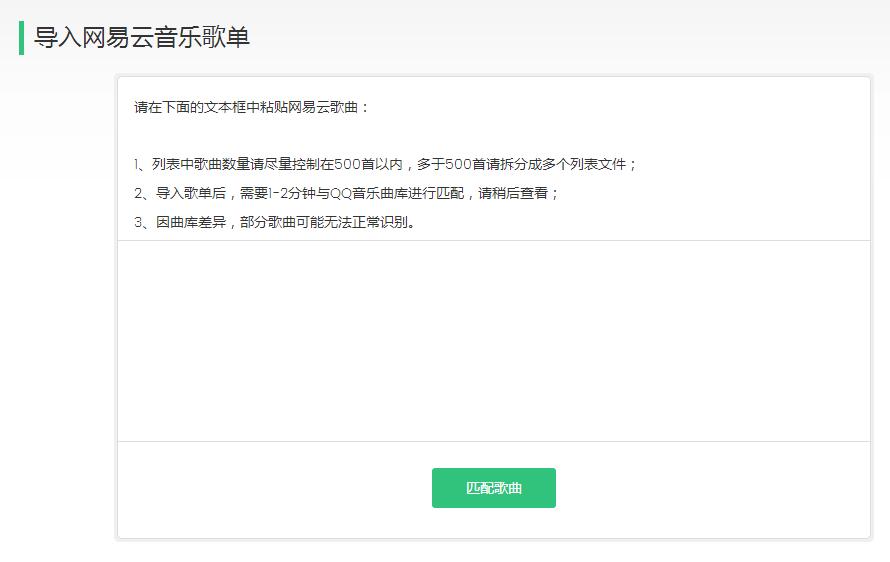
Task: Click the 导入网易云音乐歌单 page heading
Action: 141,38
